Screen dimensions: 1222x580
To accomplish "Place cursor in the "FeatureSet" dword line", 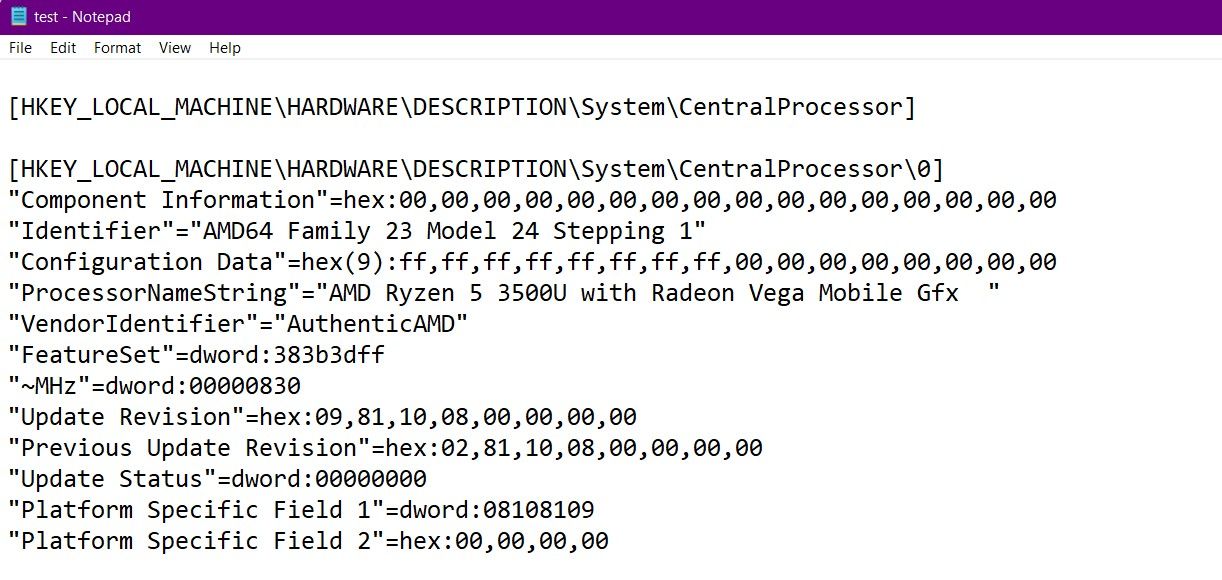I will (196, 355).
